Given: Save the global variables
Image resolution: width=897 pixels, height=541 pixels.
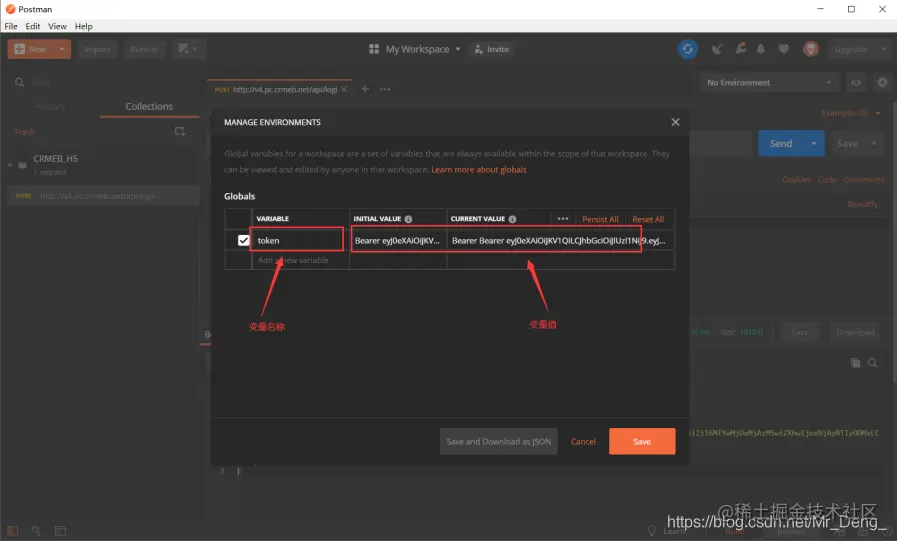Looking at the screenshot, I should tap(642, 441).
